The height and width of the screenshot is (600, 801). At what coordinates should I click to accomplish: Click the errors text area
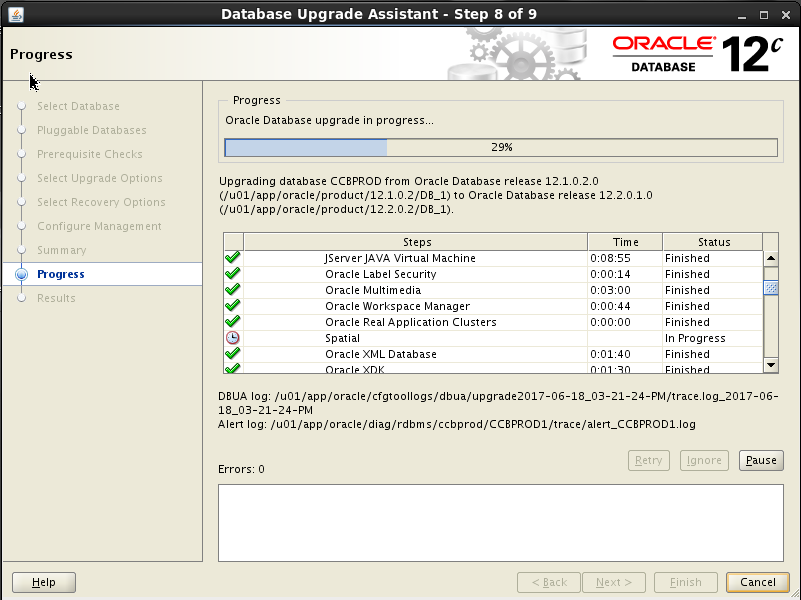(x=501, y=523)
